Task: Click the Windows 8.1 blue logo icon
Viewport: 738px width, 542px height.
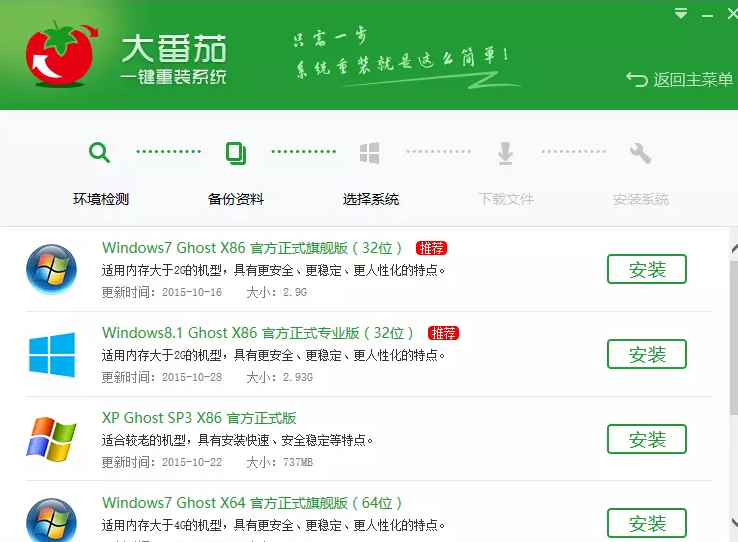Action: [52, 354]
